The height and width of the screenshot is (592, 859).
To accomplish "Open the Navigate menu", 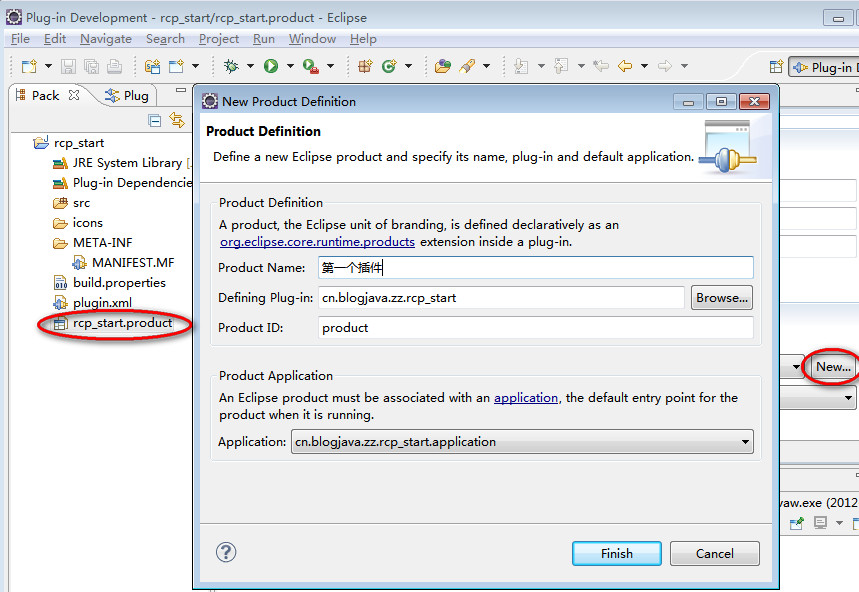I will click(x=106, y=39).
